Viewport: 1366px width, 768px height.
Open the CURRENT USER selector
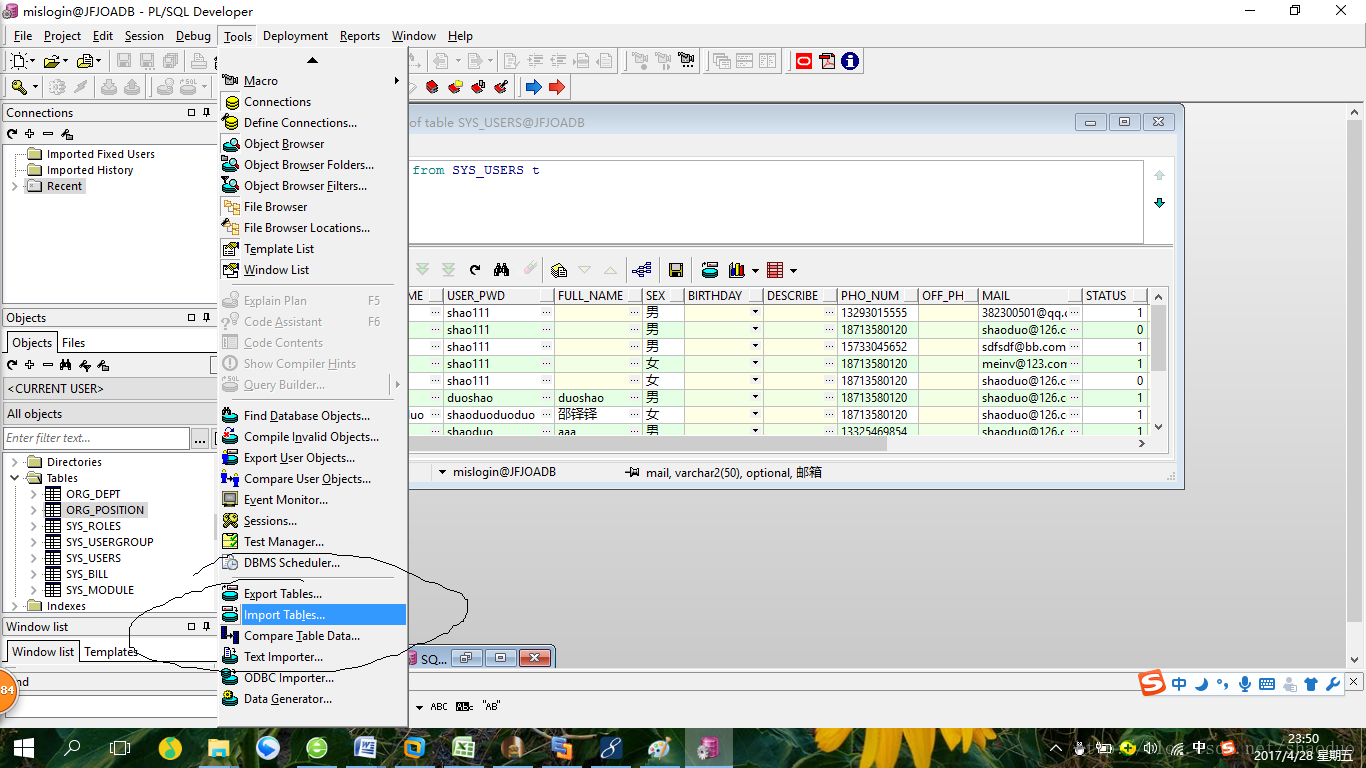109,389
